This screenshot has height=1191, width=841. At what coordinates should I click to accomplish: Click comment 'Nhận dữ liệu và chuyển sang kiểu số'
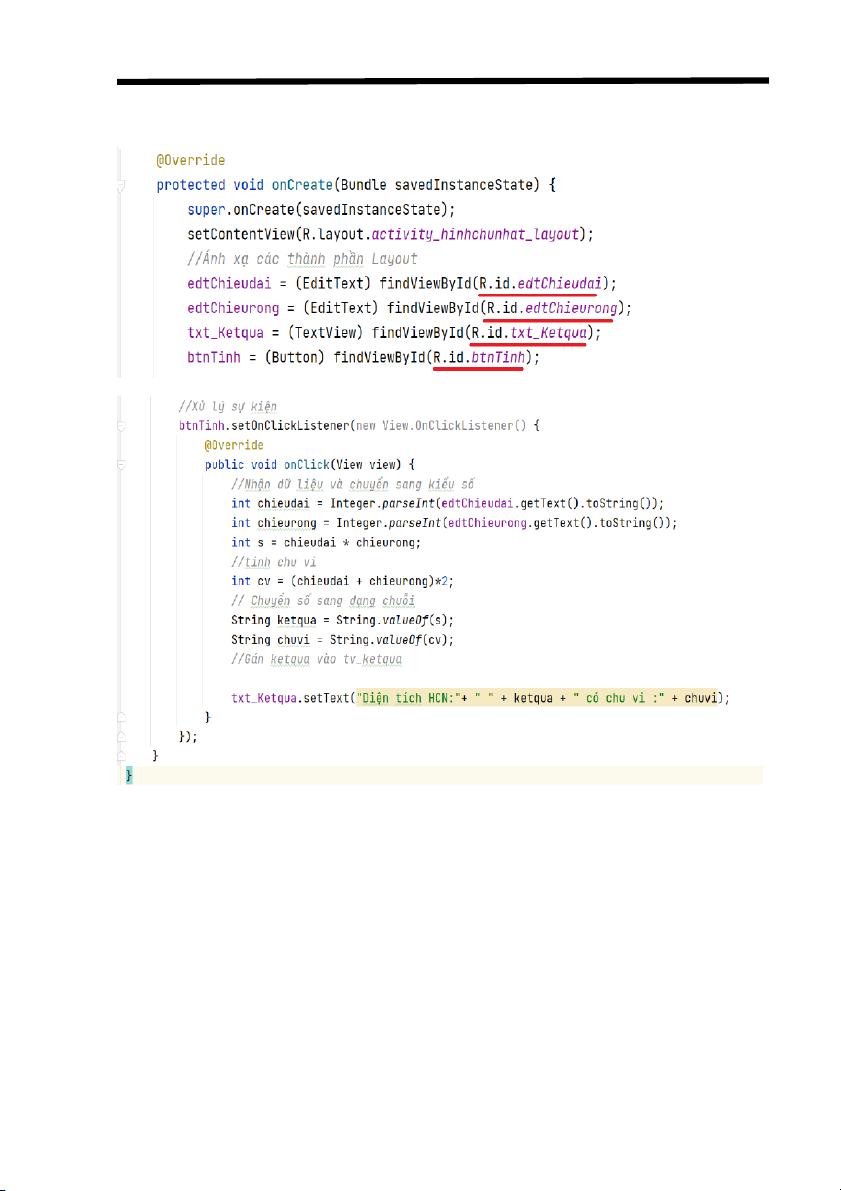tap(353, 484)
